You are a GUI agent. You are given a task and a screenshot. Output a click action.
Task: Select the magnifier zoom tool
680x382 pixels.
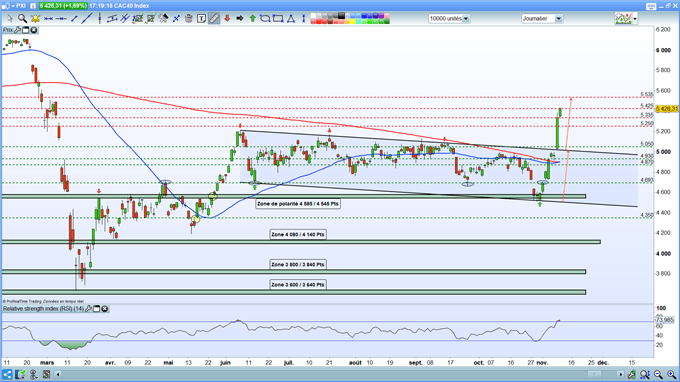click(22, 18)
